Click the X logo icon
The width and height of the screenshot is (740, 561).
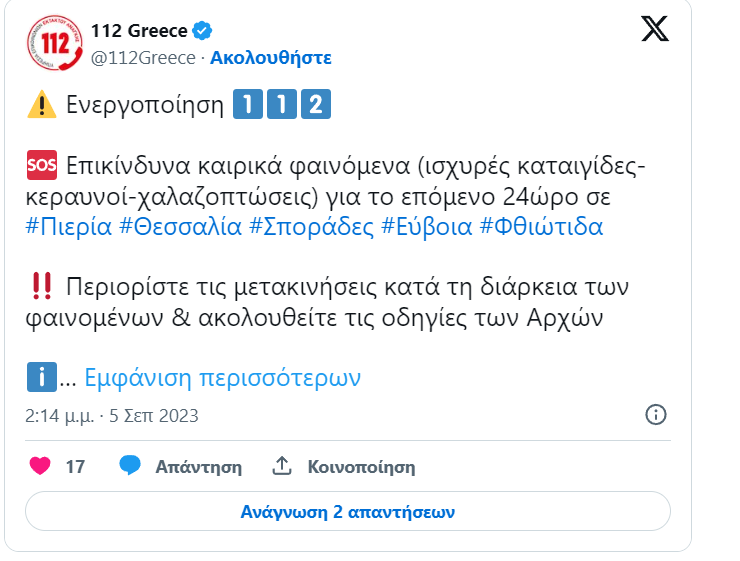(655, 29)
